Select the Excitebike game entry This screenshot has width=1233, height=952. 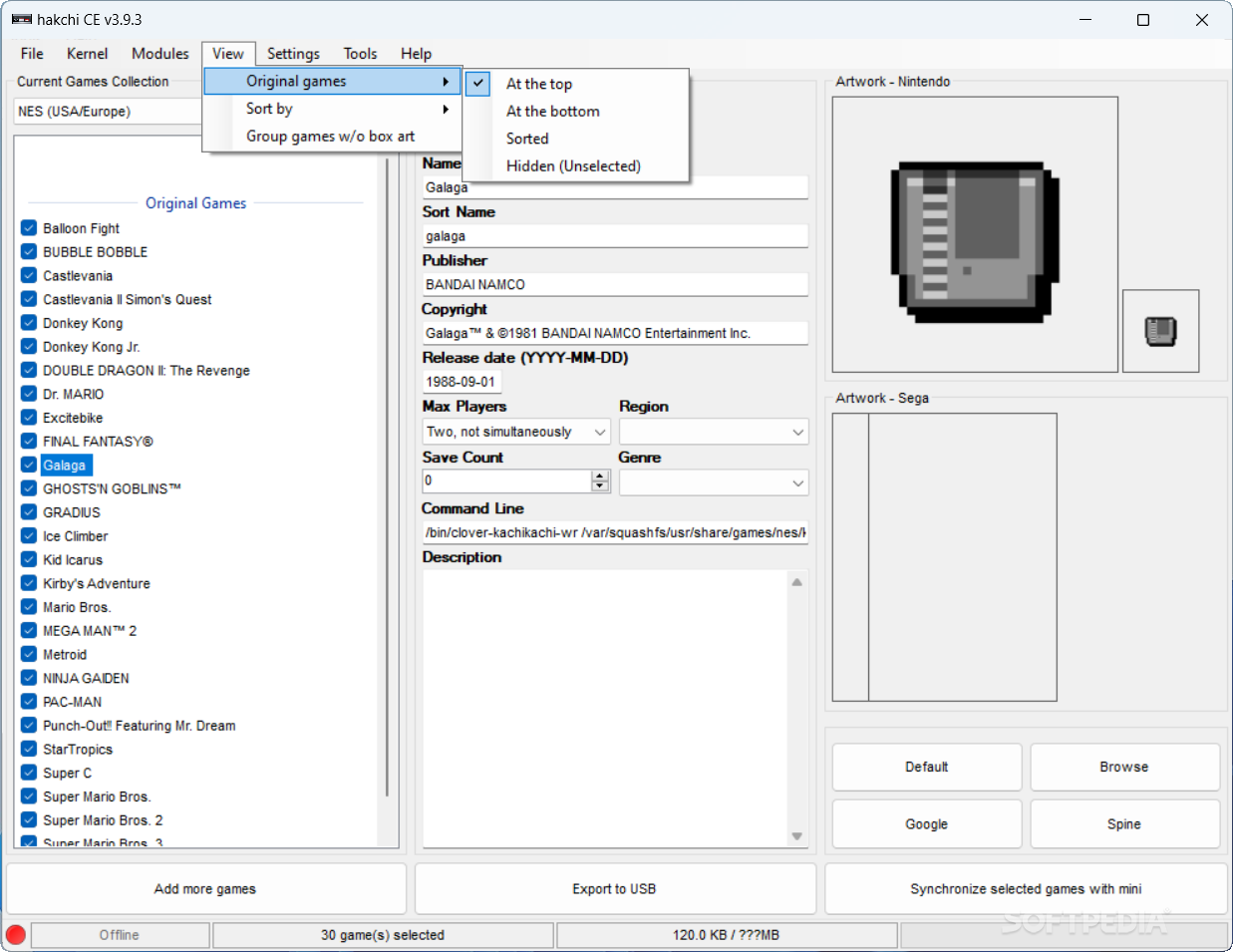[x=73, y=418]
